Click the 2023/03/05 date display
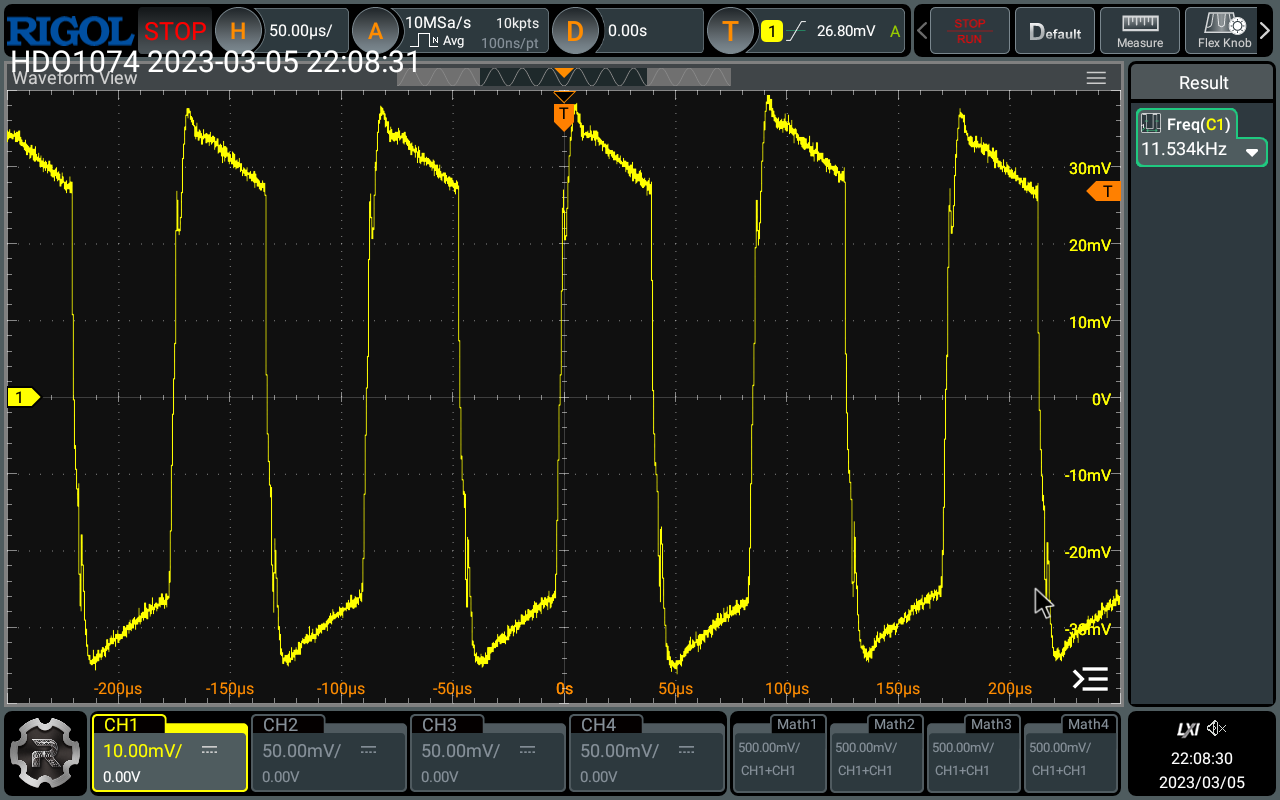Screen dimensions: 1280x800 click(x=1202, y=781)
